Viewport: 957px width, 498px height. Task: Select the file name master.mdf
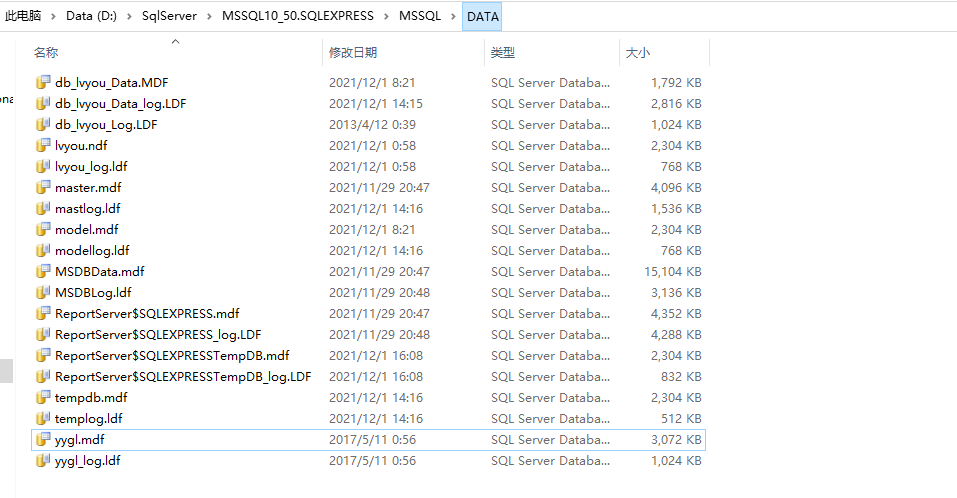(x=88, y=187)
